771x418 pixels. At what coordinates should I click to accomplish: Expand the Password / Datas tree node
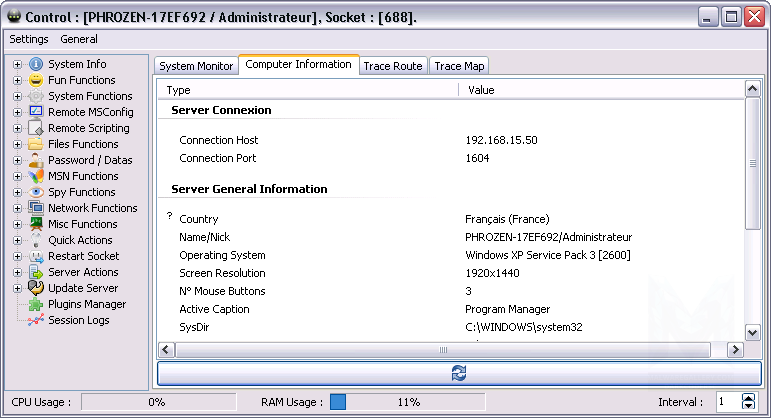click(17, 160)
